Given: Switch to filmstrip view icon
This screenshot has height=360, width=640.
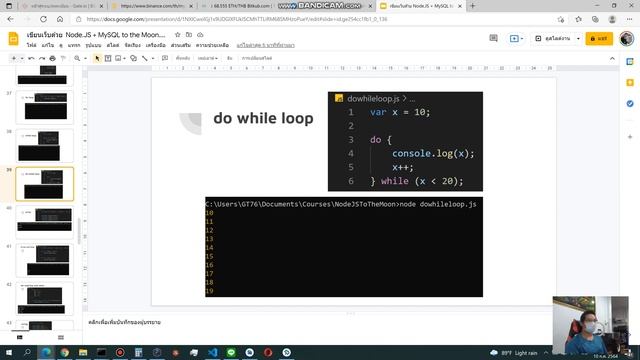Looking at the screenshot, I should coord(20,338).
